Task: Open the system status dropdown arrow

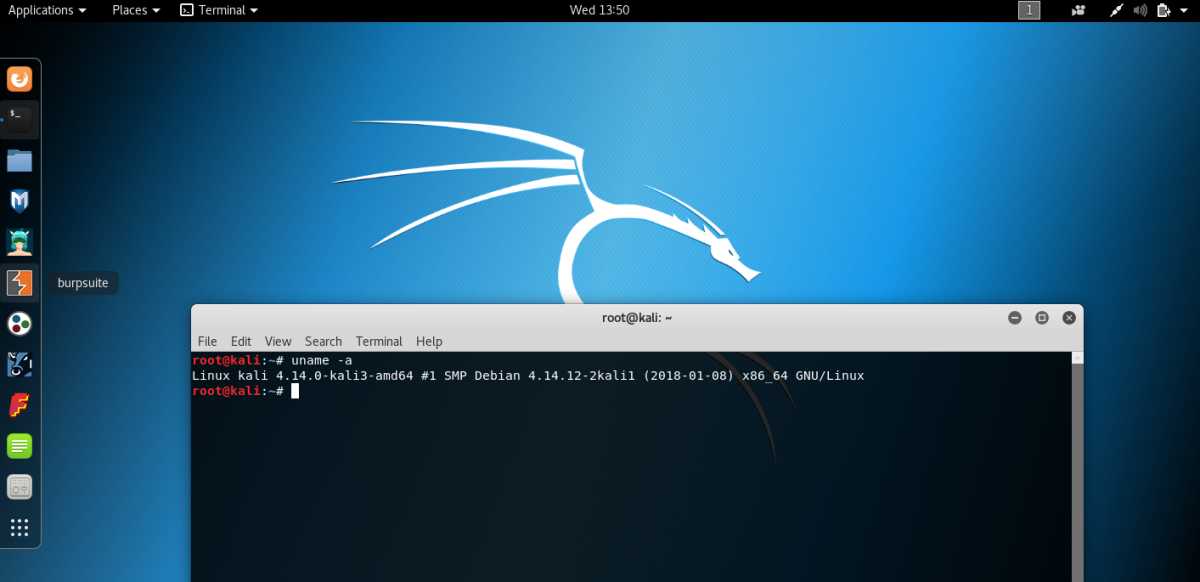Action: [1185, 10]
